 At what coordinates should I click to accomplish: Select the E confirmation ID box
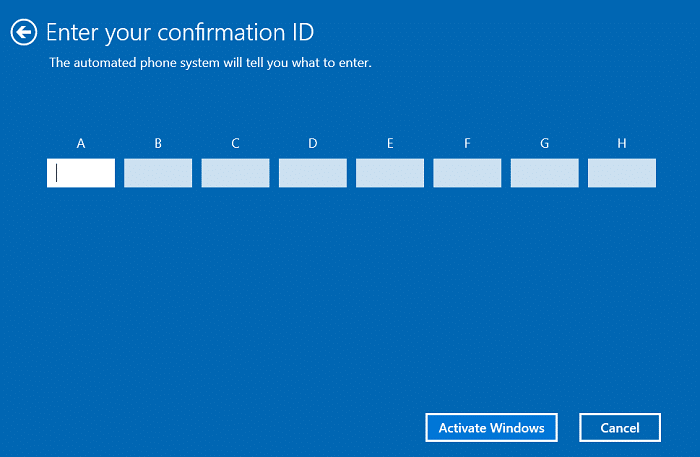coord(390,173)
